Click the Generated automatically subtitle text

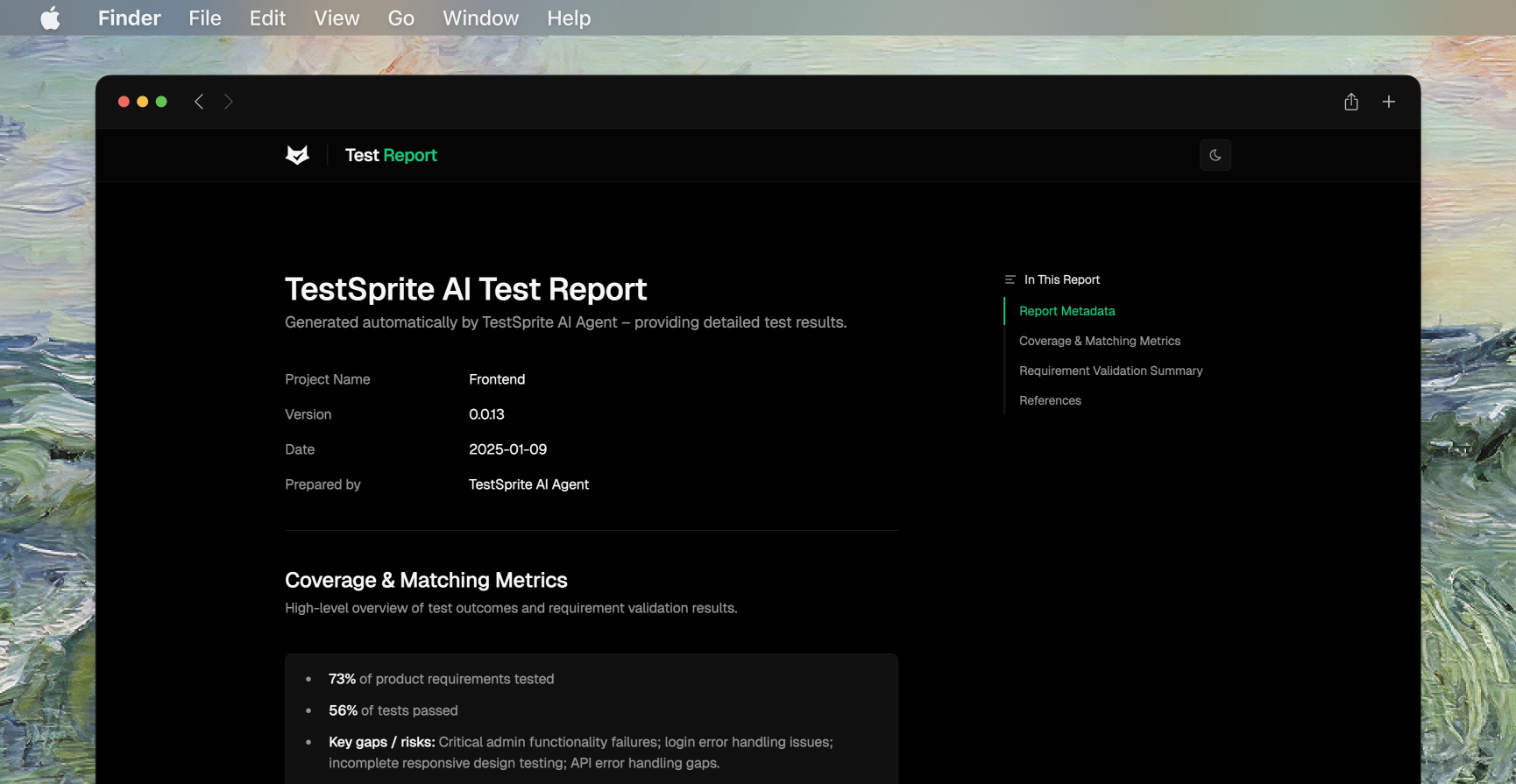pos(565,322)
